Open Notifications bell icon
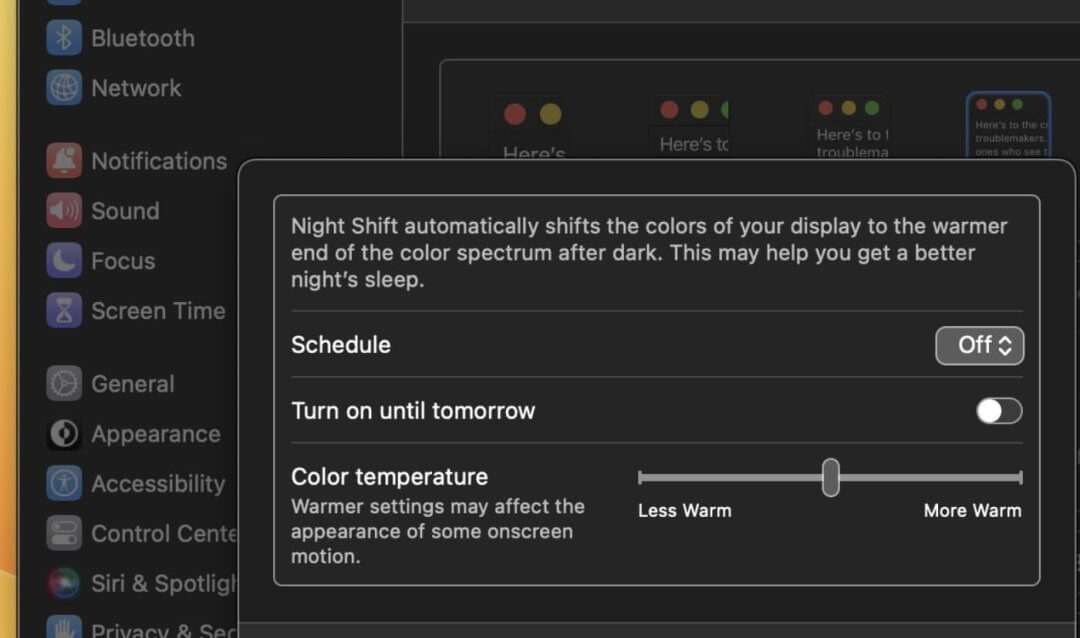The height and width of the screenshot is (638, 1080). 64,161
